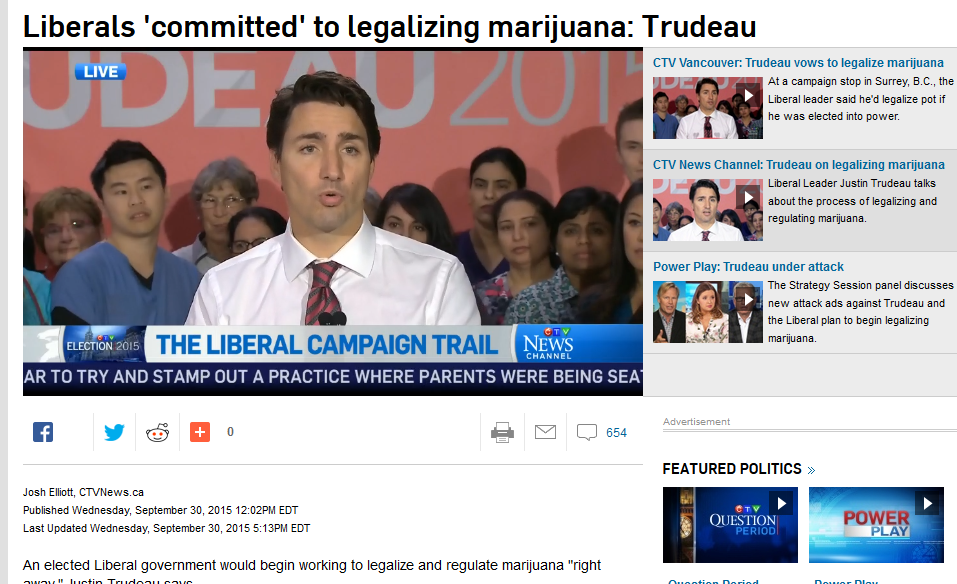Share article on Facebook icon

click(43, 432)
